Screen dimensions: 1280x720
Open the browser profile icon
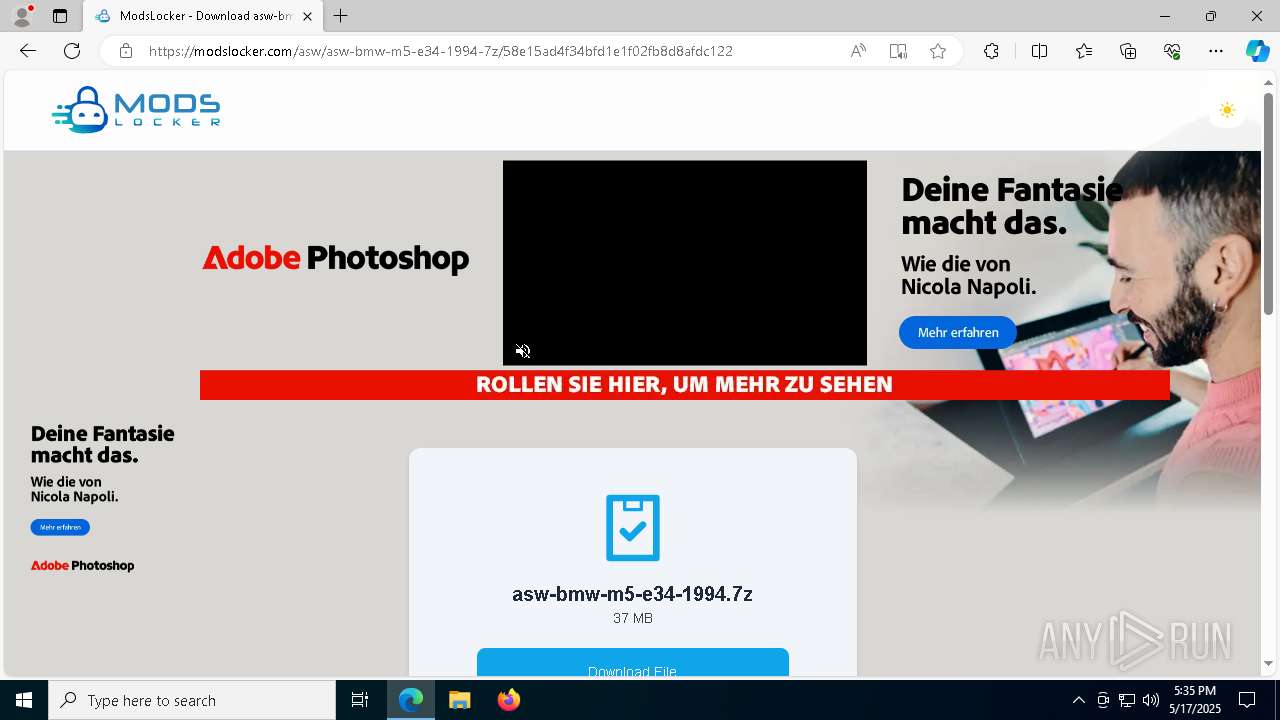(x=22, y=16)
